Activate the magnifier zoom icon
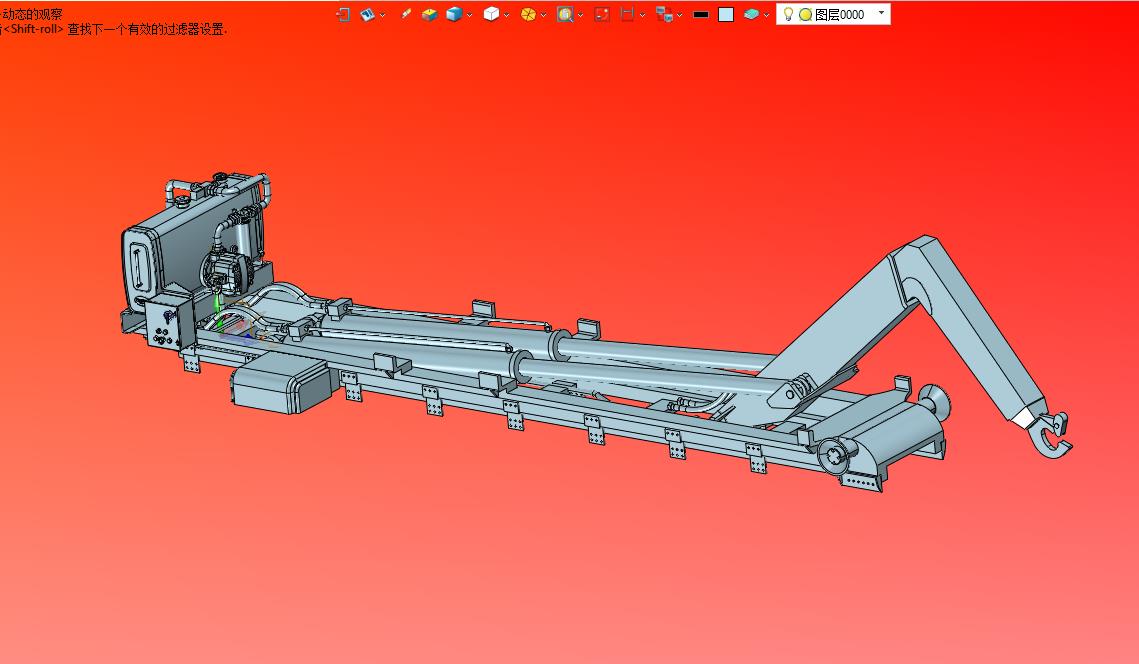1139x664 pixels. pos(565,14)
